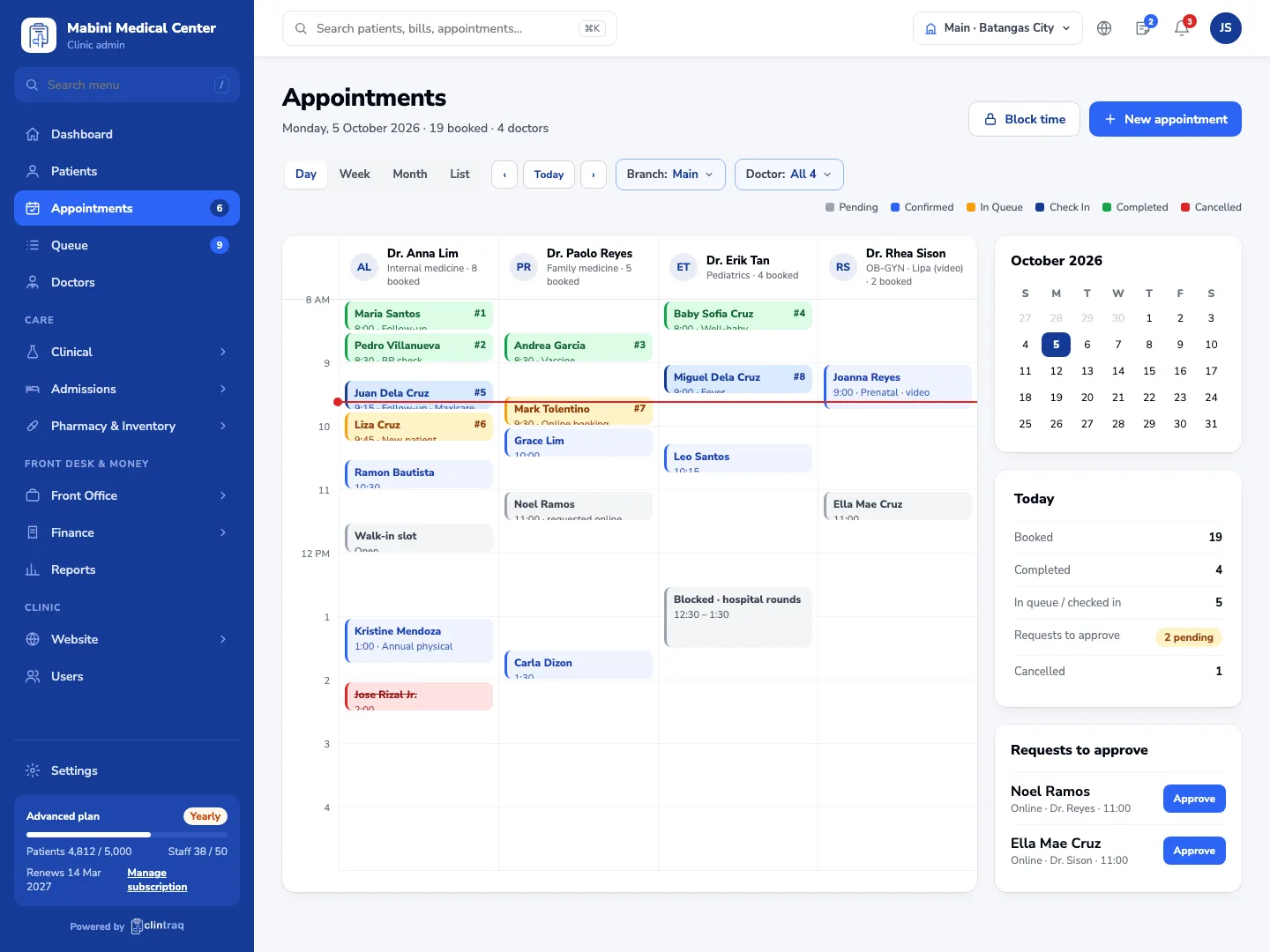
Task: Click the Dashboard home icon in sidebar
Action: coord(33,134)
